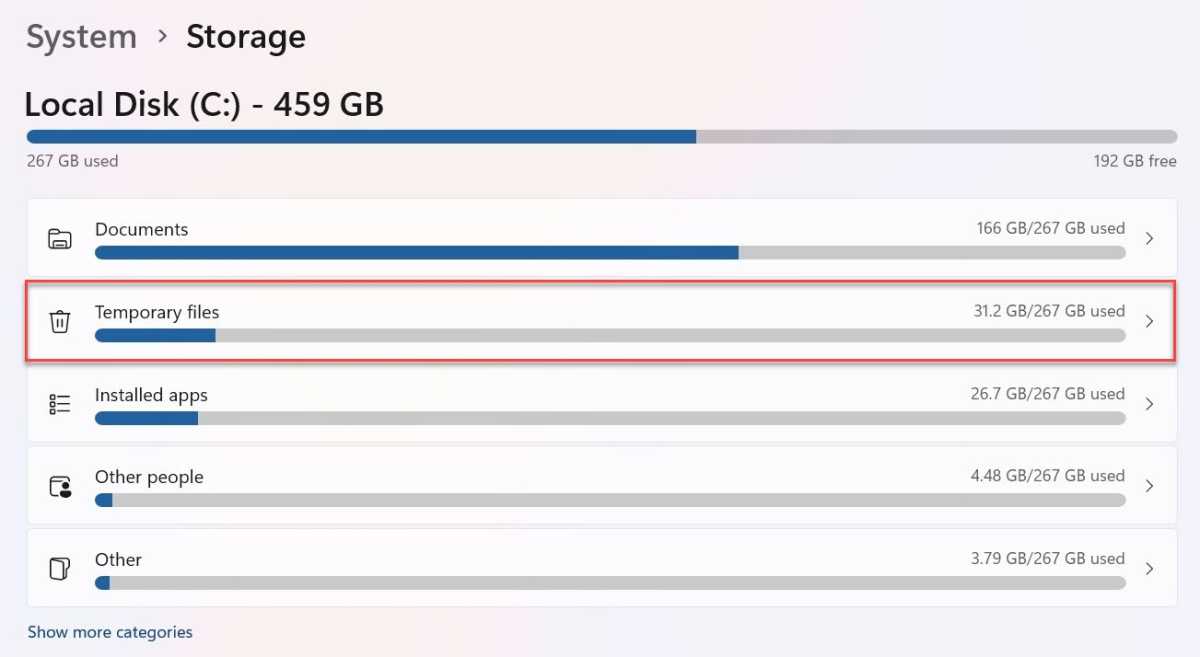This screenshot has width=1200, height=657.
Task: Click the Local Disk usage bar
Action: point(601,137)
